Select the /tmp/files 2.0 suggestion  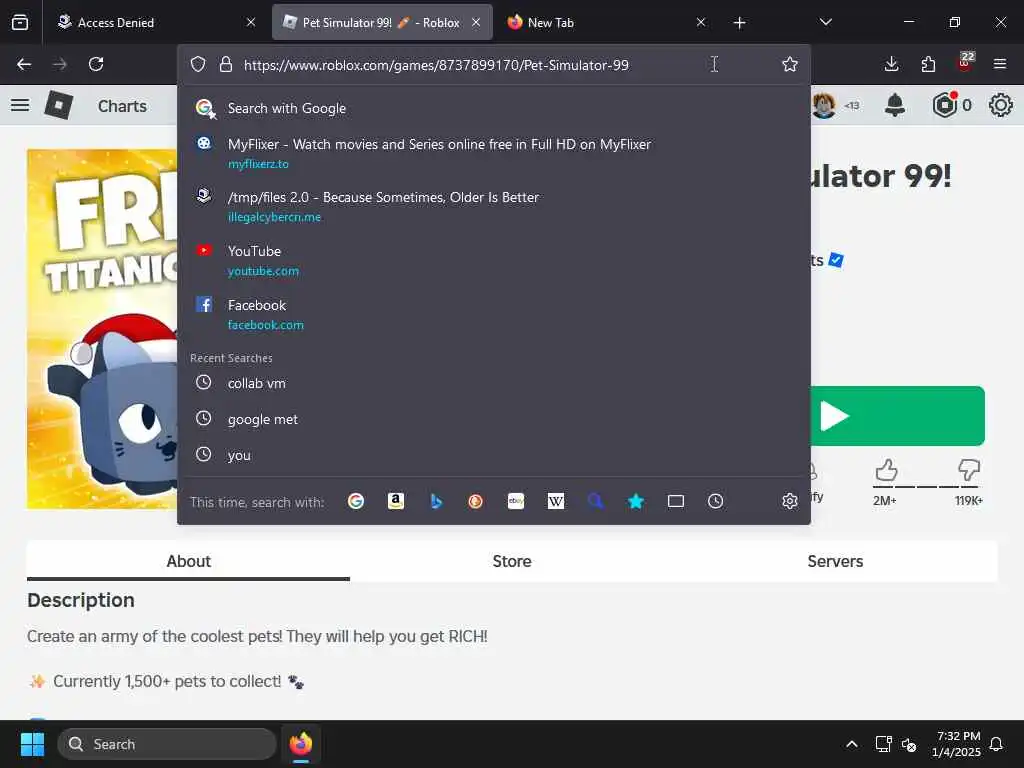pyautogui.click(x=494, y=206)
